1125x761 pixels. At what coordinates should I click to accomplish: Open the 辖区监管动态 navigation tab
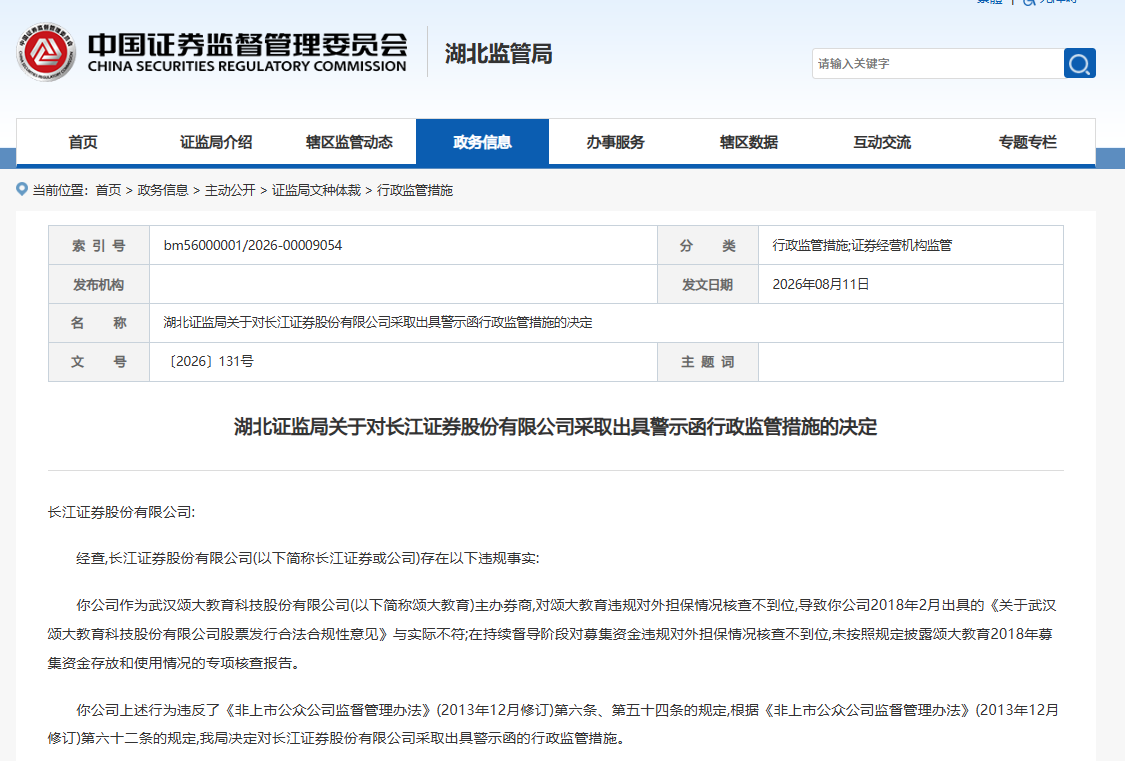click(349, 142)
